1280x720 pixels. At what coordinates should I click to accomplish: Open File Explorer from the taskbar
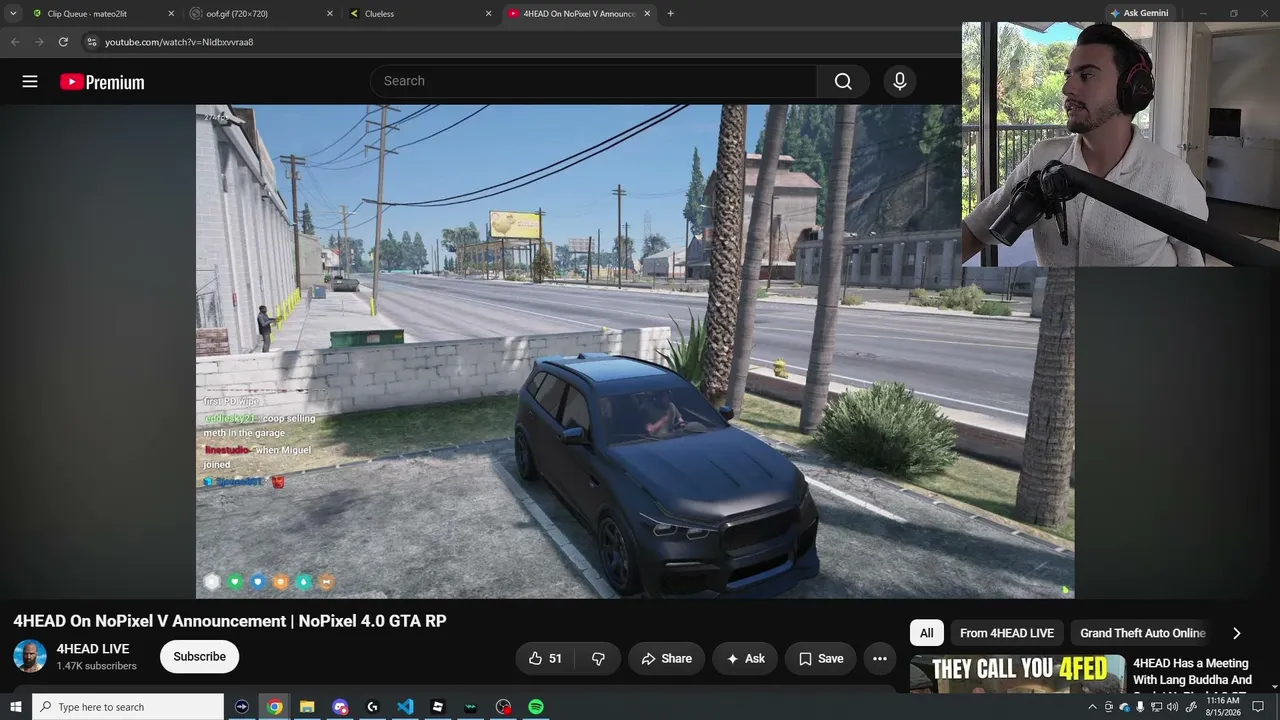pos(307,707)
